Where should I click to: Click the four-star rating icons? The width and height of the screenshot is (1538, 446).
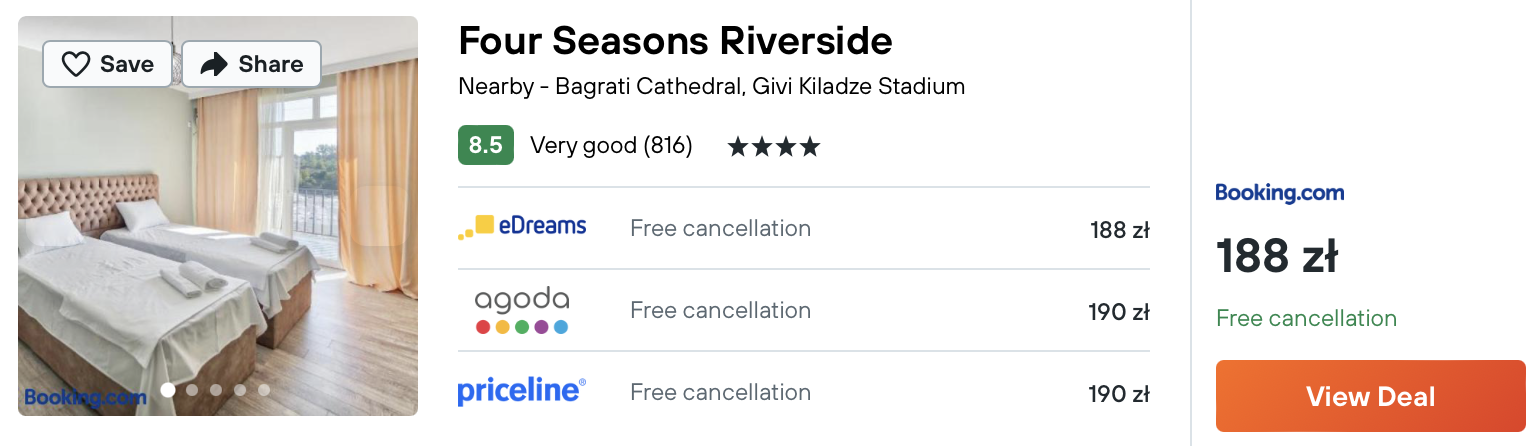tap(774, 147)
